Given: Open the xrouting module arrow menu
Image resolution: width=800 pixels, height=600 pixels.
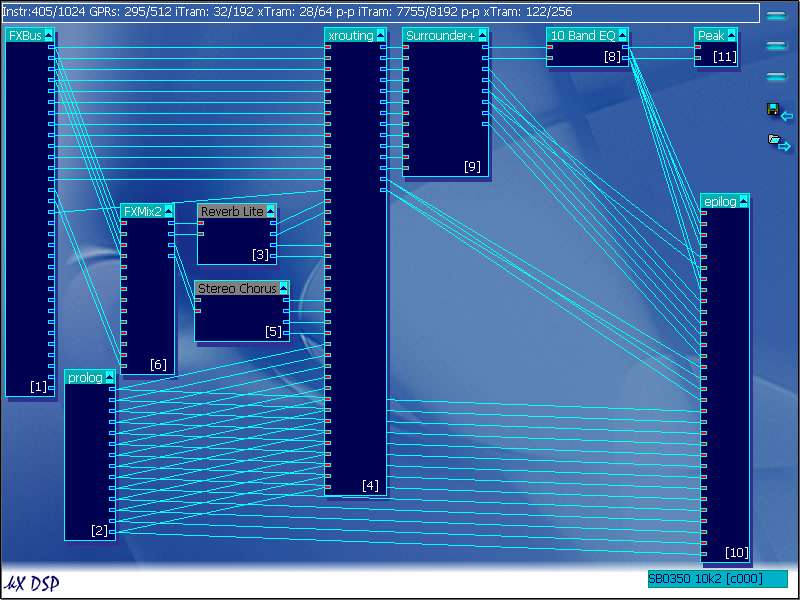Looking at the screenshot, I should pos(381,36).
